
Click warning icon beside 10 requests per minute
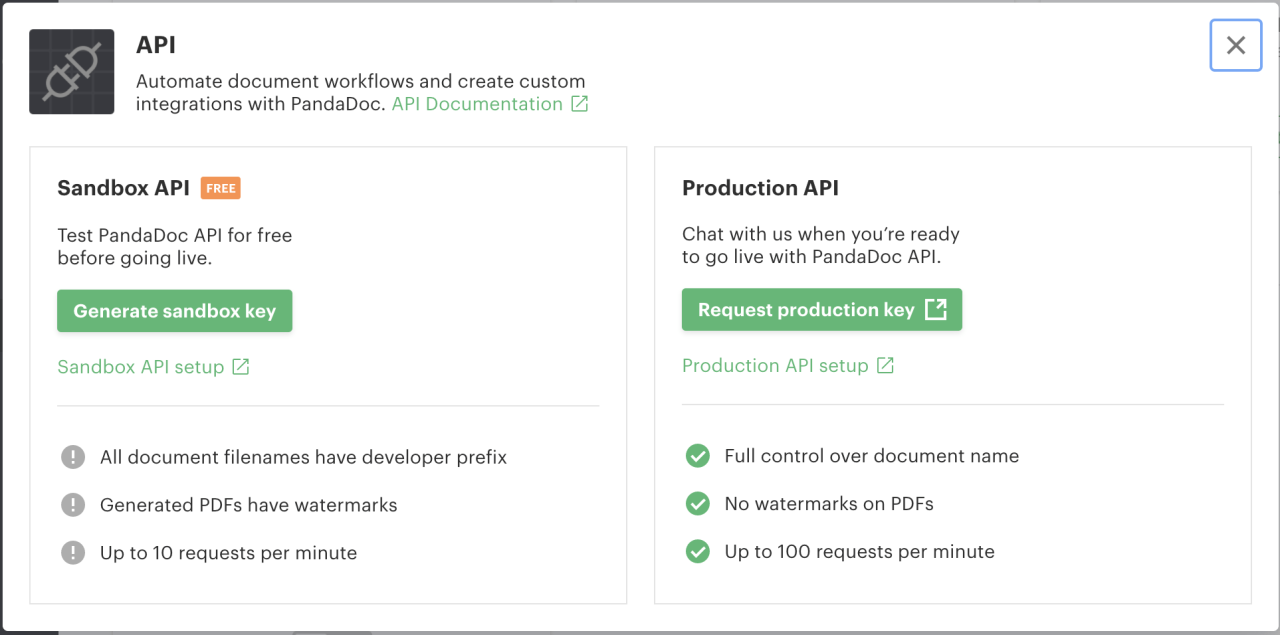[73, 553]
